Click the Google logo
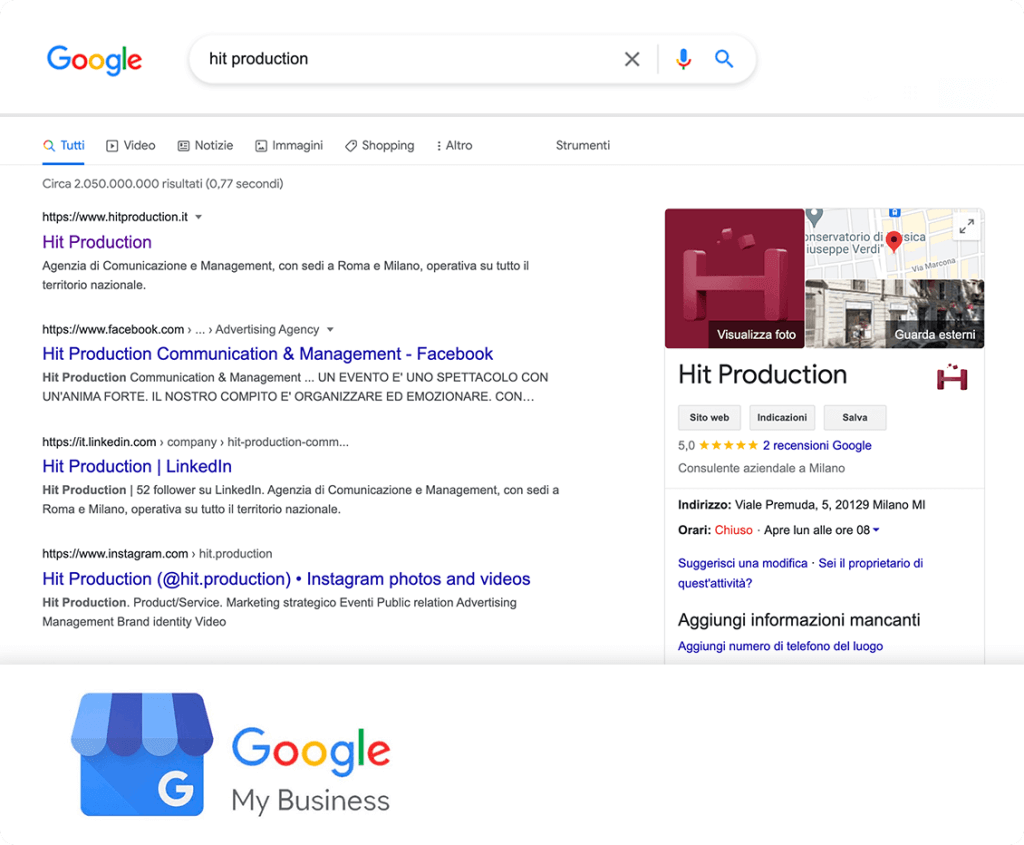Viewport: 1024px width, 845px height. click(x=94, y=59)
